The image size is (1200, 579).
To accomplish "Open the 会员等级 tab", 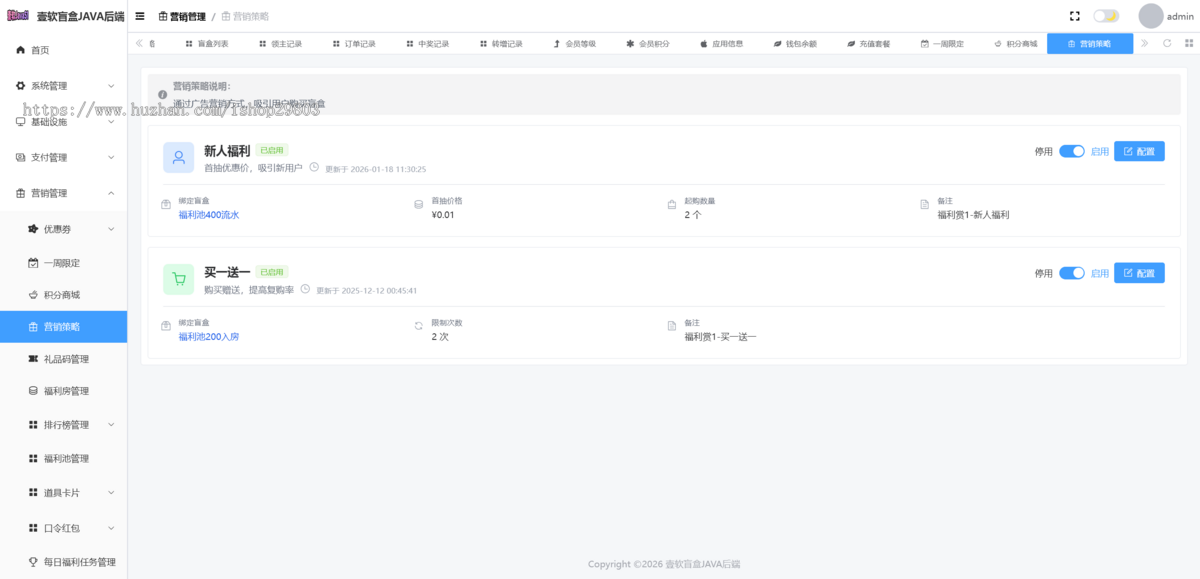I will tap(574, 44).
